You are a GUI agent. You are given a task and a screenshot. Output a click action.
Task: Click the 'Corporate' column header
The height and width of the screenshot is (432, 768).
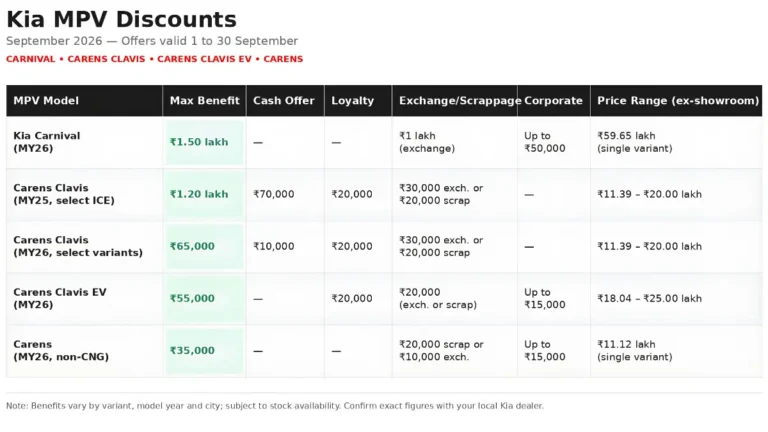(x=553, y=100)
